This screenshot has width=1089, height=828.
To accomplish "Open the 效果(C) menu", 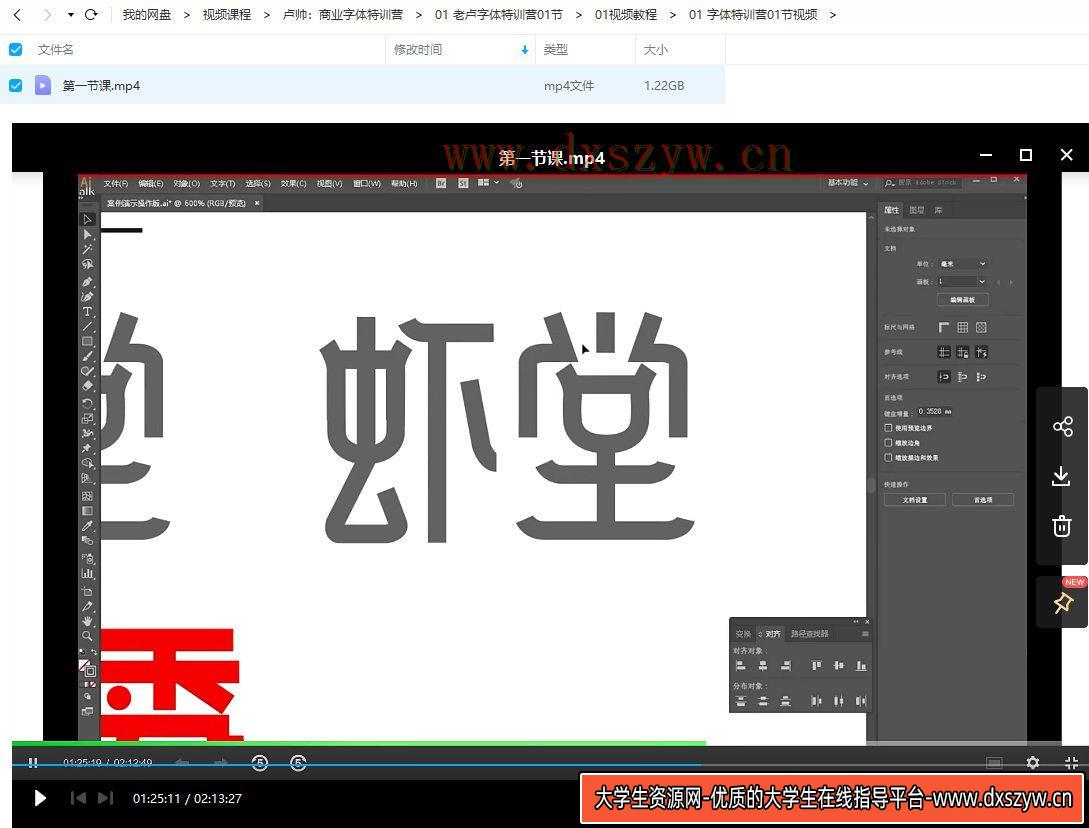I will (294, 183).
